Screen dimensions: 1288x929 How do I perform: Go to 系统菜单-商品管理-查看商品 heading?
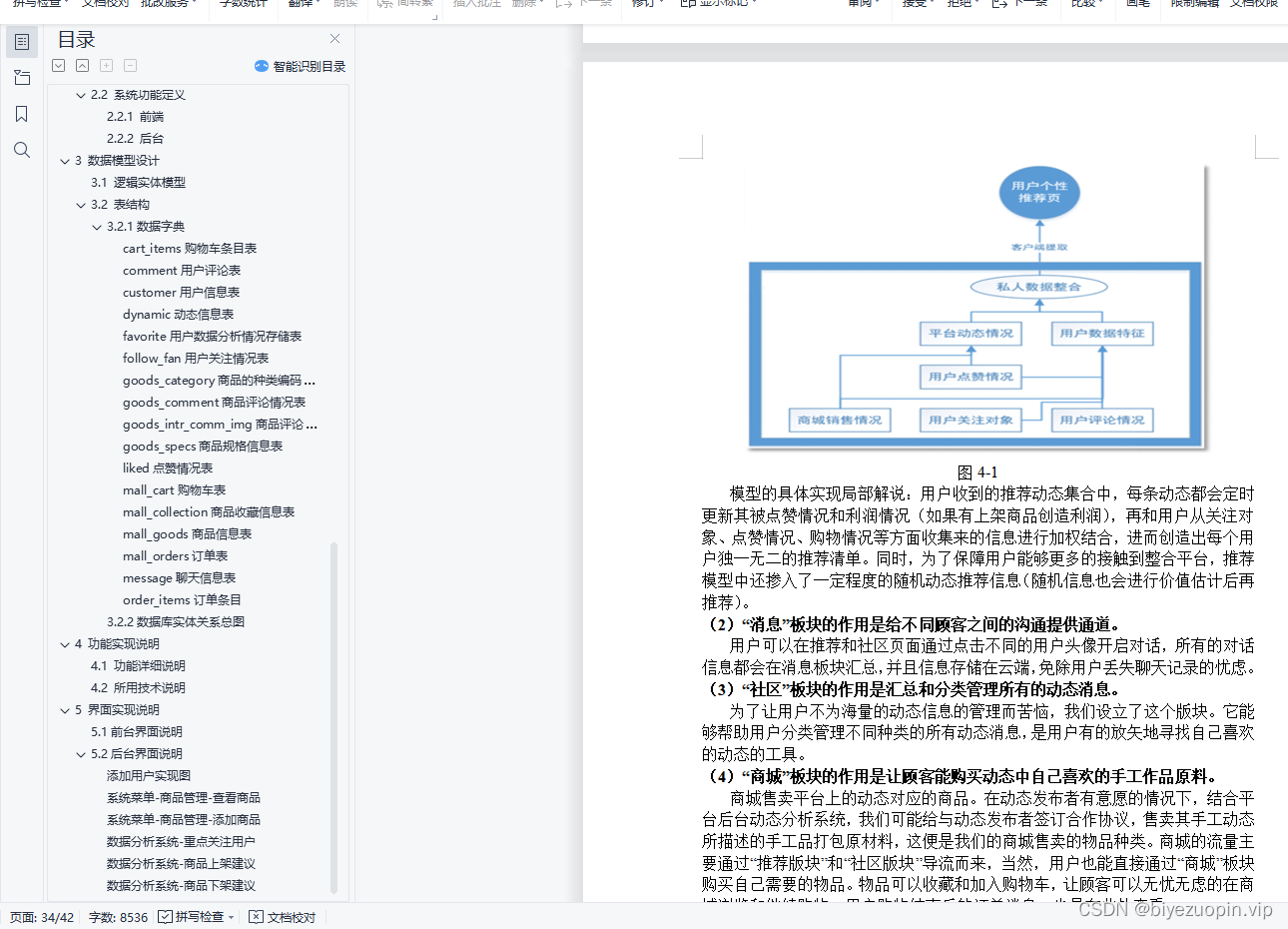pyautogui.click(x=184, y=798)
